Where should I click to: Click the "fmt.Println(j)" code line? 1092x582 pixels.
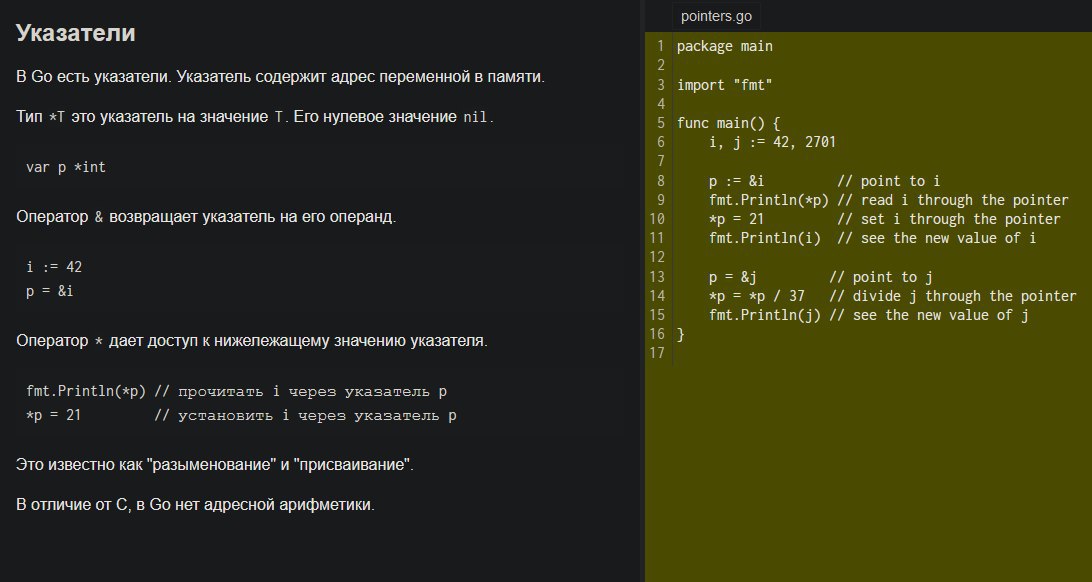click(765, 315)
